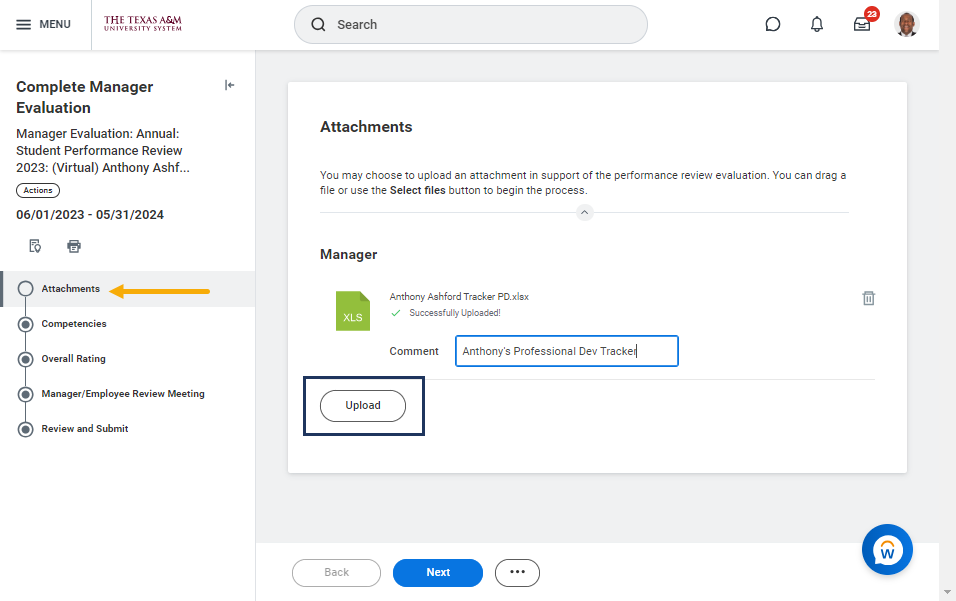Open the hamburger MENU icon

point(24,24)
